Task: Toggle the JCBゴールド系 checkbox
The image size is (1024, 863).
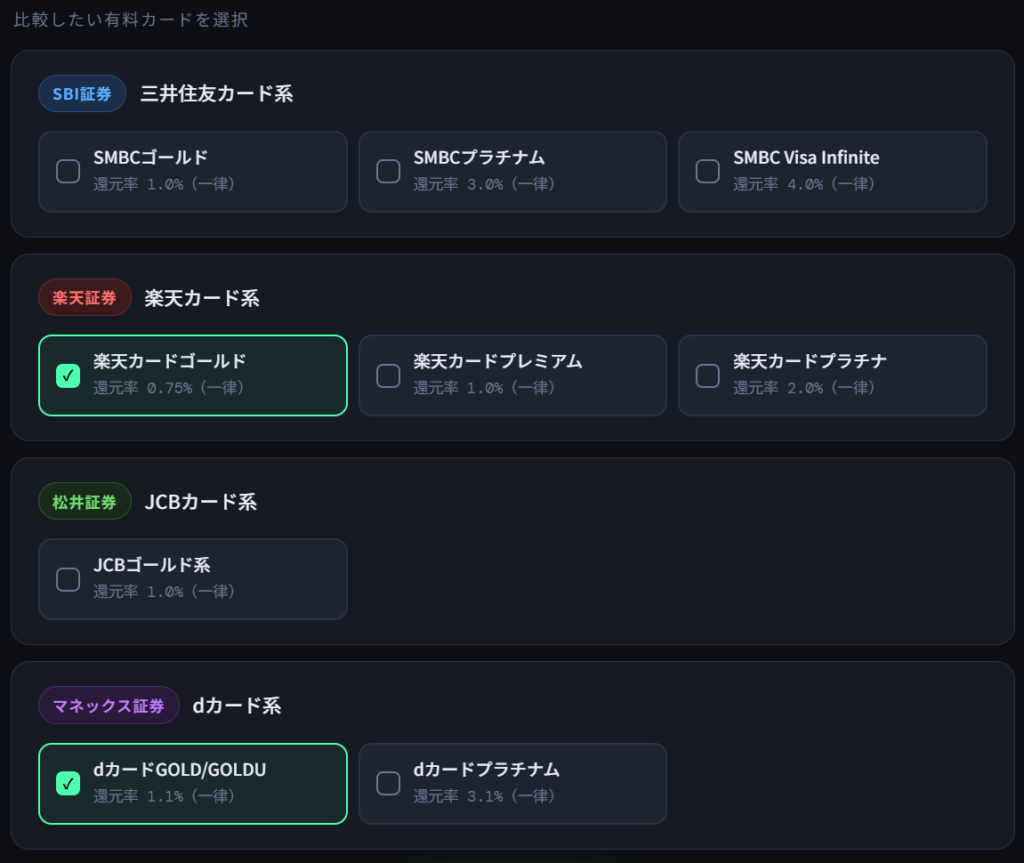Action: point(68,579)
